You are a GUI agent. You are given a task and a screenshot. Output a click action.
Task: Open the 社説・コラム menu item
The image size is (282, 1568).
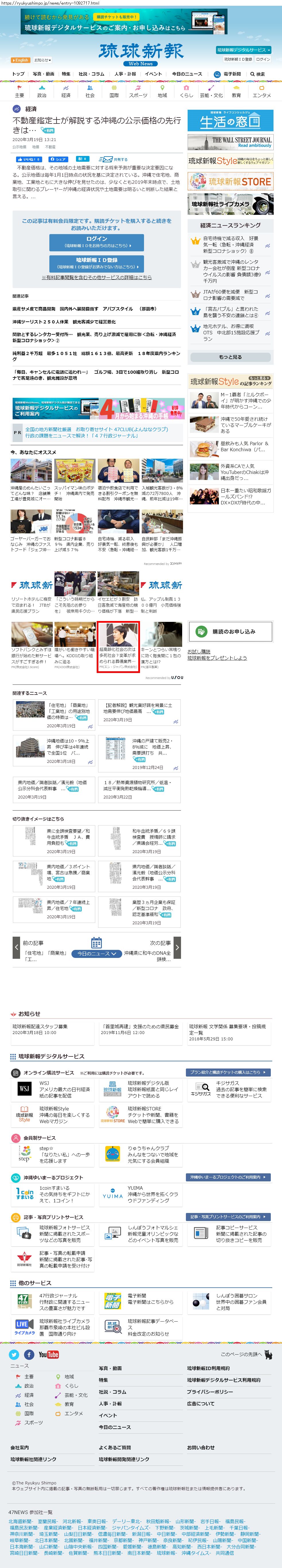pyautogui.click(x=91, y=74)
